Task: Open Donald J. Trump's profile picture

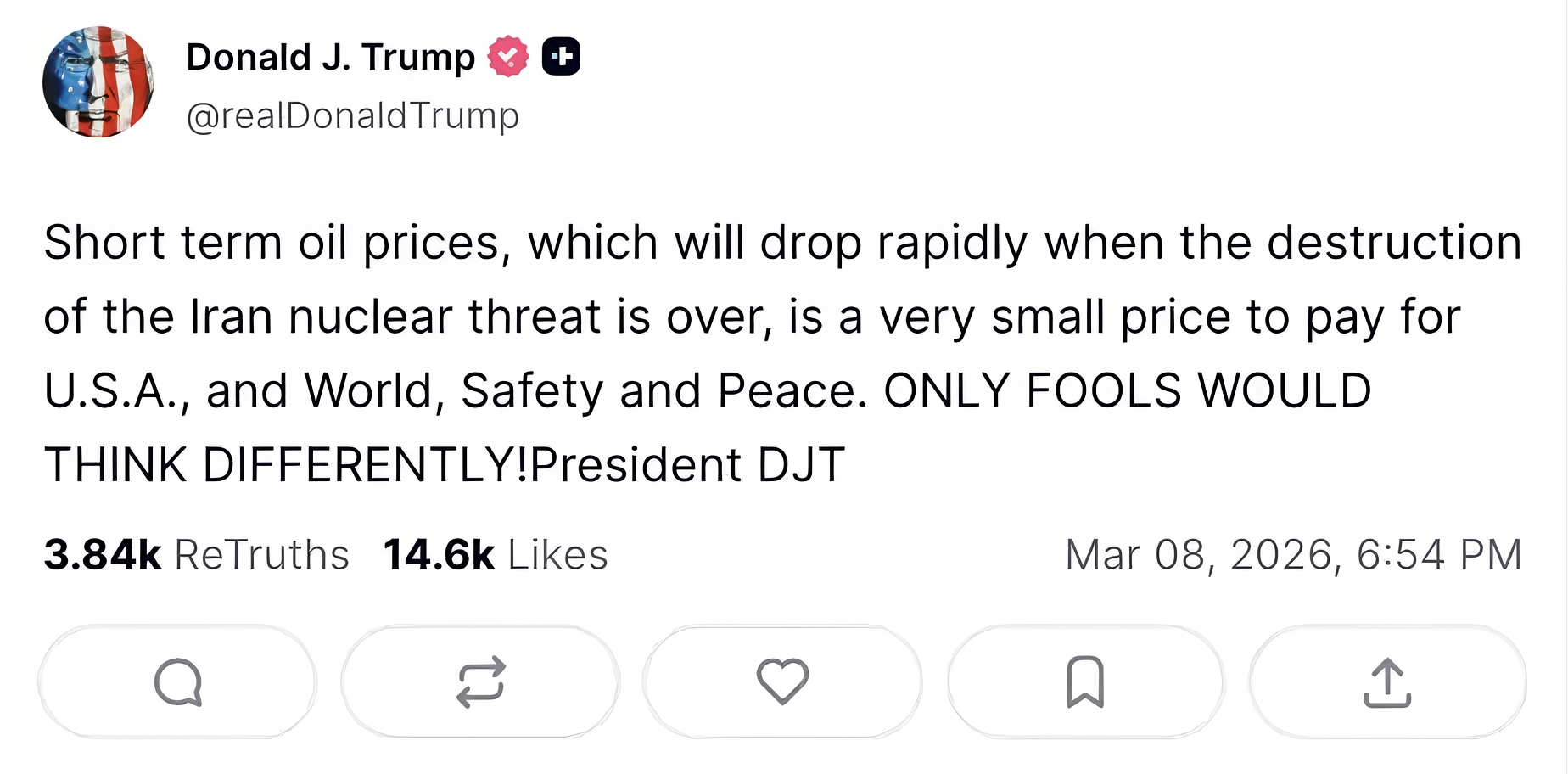Action: tap(98, 82)
